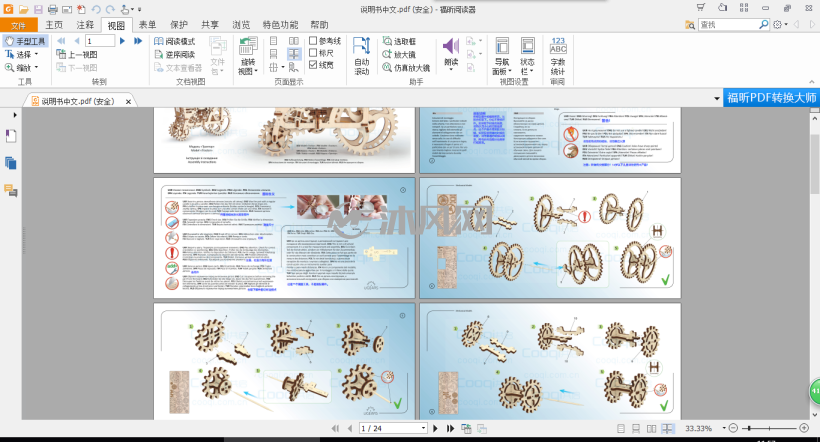This screenshot has width=820, height=442.
Task: Open the File (文件) menu
Action: [x=19, y=25]
